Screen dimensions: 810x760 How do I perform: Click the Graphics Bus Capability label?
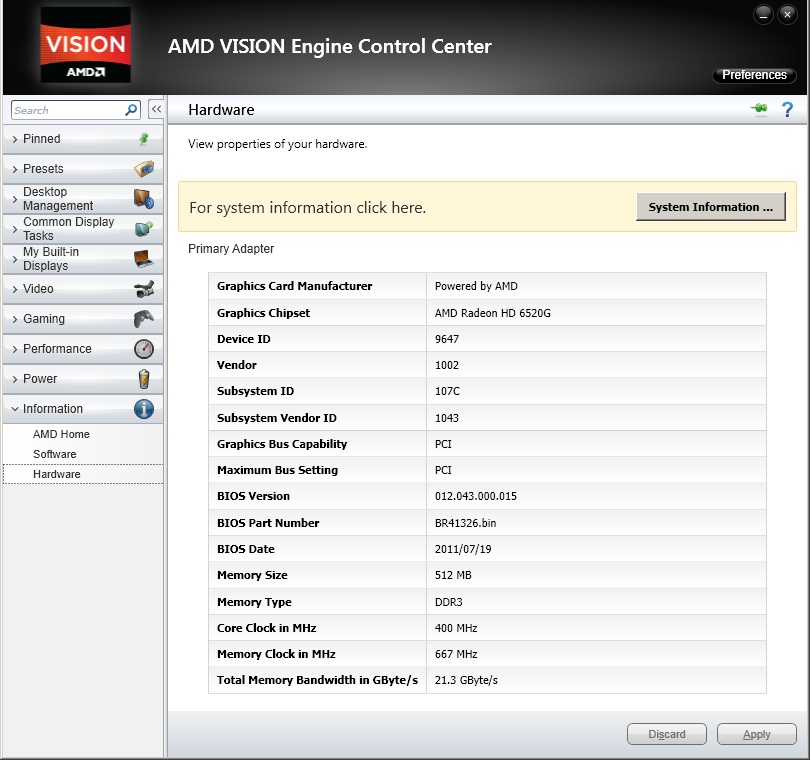282,444
